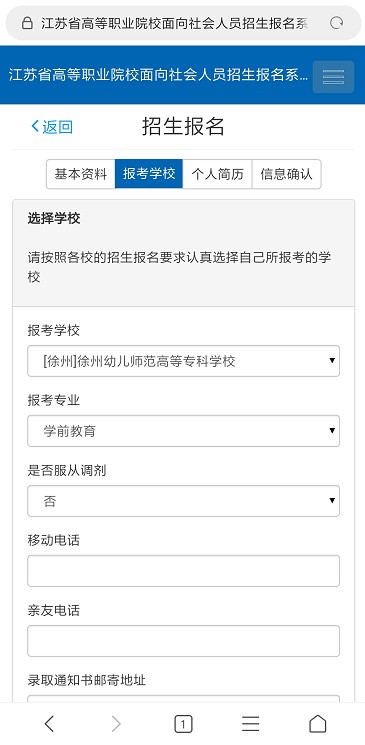Screen dimensions: 365x745
Task: Focus the 移动电话 input field
Action: click(x=183, y=571)
